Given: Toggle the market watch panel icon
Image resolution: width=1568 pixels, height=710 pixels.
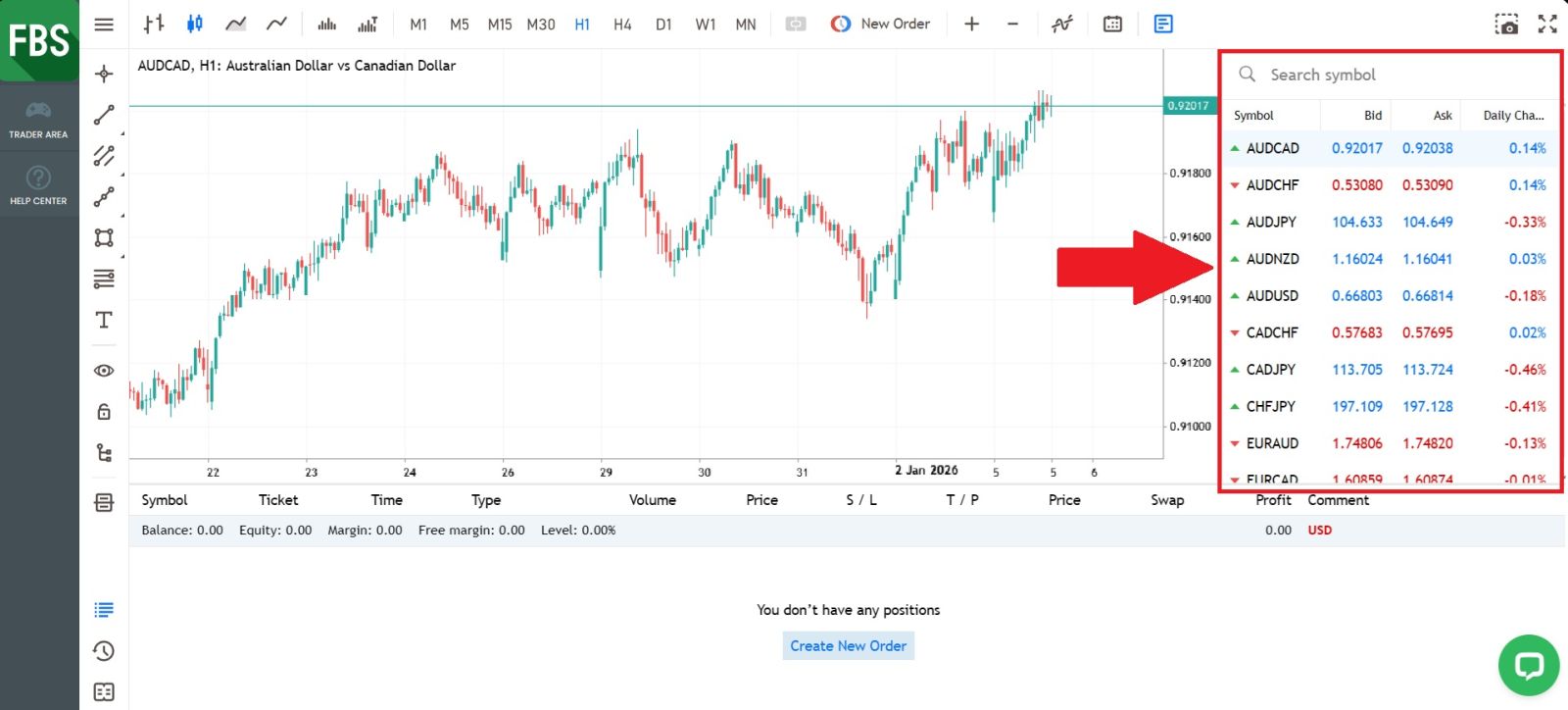Looking at the screenshot, I should pos(1163,24).
